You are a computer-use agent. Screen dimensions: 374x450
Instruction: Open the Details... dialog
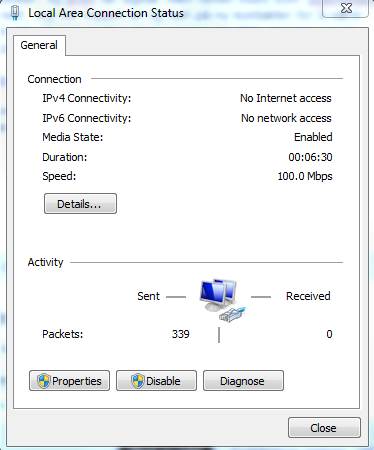tap(80, 203)
